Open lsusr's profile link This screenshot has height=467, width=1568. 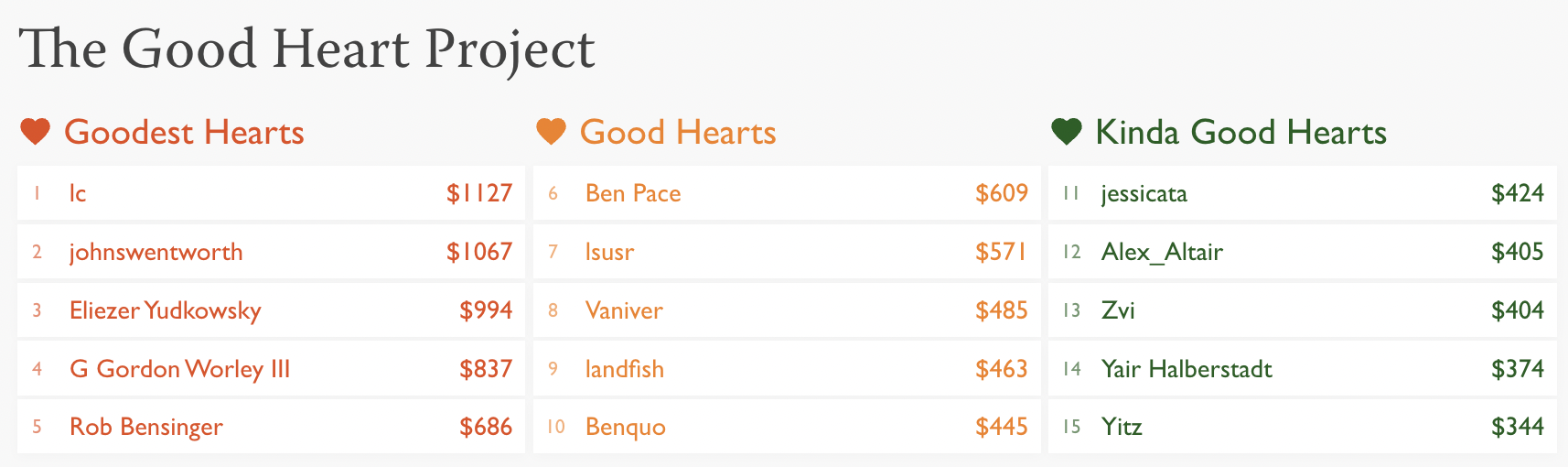click(609, 252)
